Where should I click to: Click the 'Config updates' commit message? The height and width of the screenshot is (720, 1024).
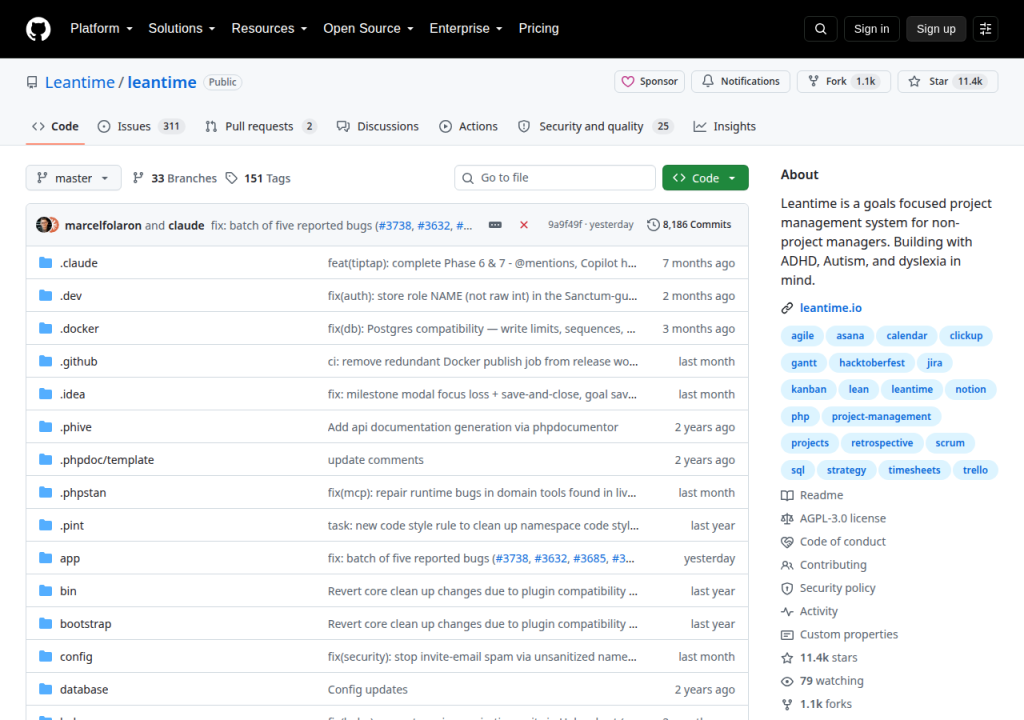(x=368, y=689)
